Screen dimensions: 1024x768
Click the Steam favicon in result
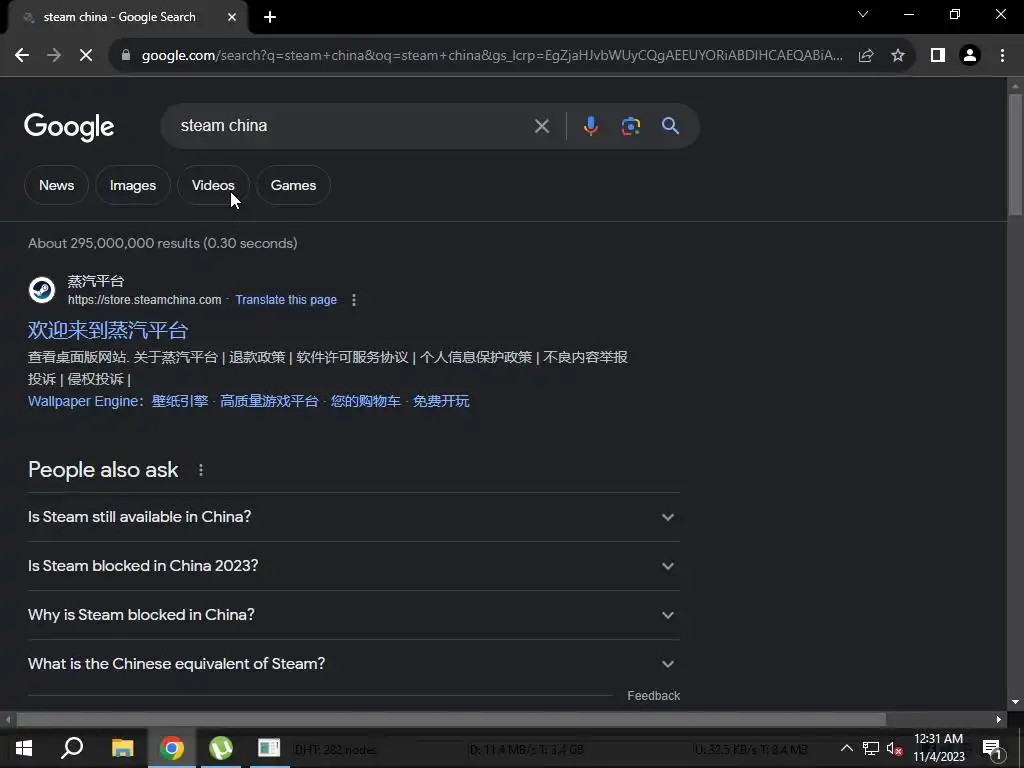[42, 290]
